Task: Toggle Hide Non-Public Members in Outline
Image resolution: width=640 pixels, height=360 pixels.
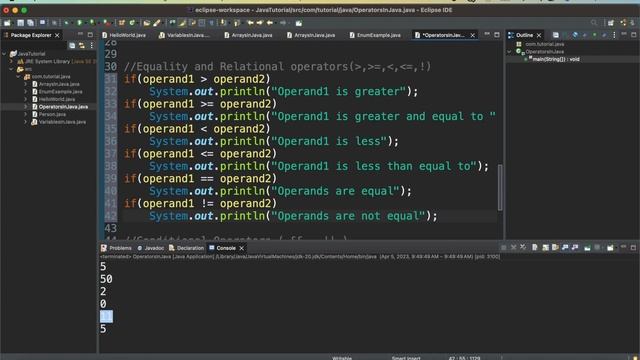Action: coord(595,35)
